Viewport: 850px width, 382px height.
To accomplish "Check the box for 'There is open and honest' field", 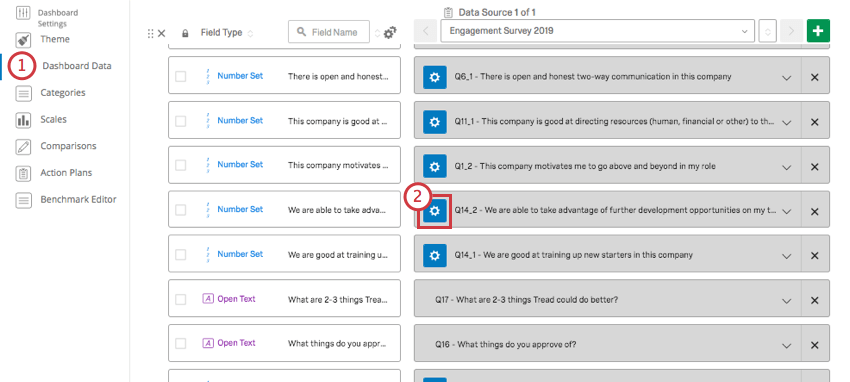I will pos(181,76).
